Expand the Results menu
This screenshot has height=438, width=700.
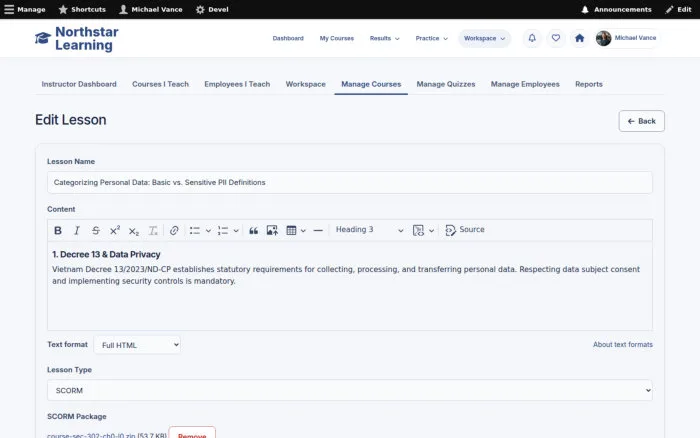point(384,38)
